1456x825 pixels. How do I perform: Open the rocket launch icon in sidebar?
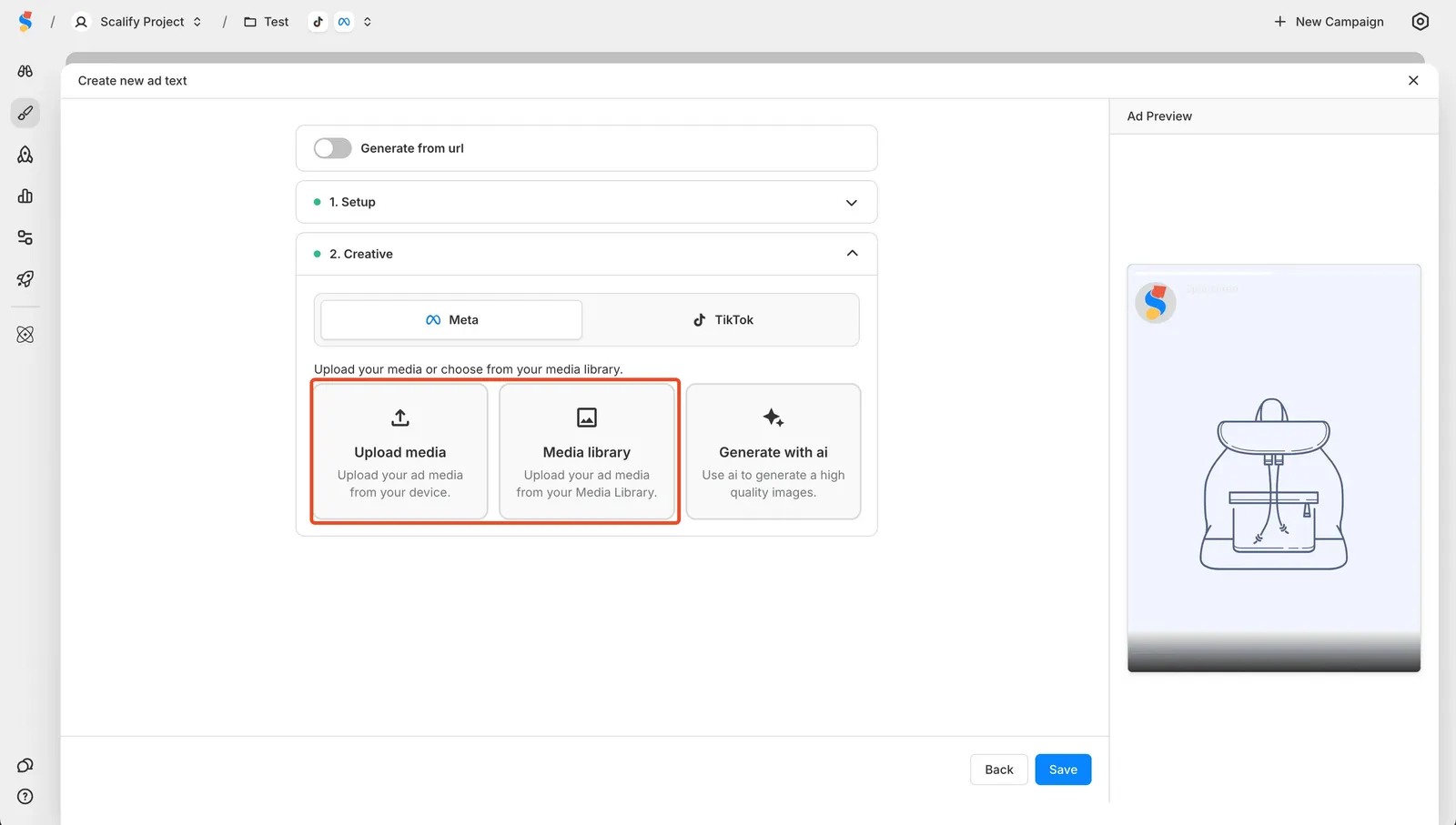(25, 279)
